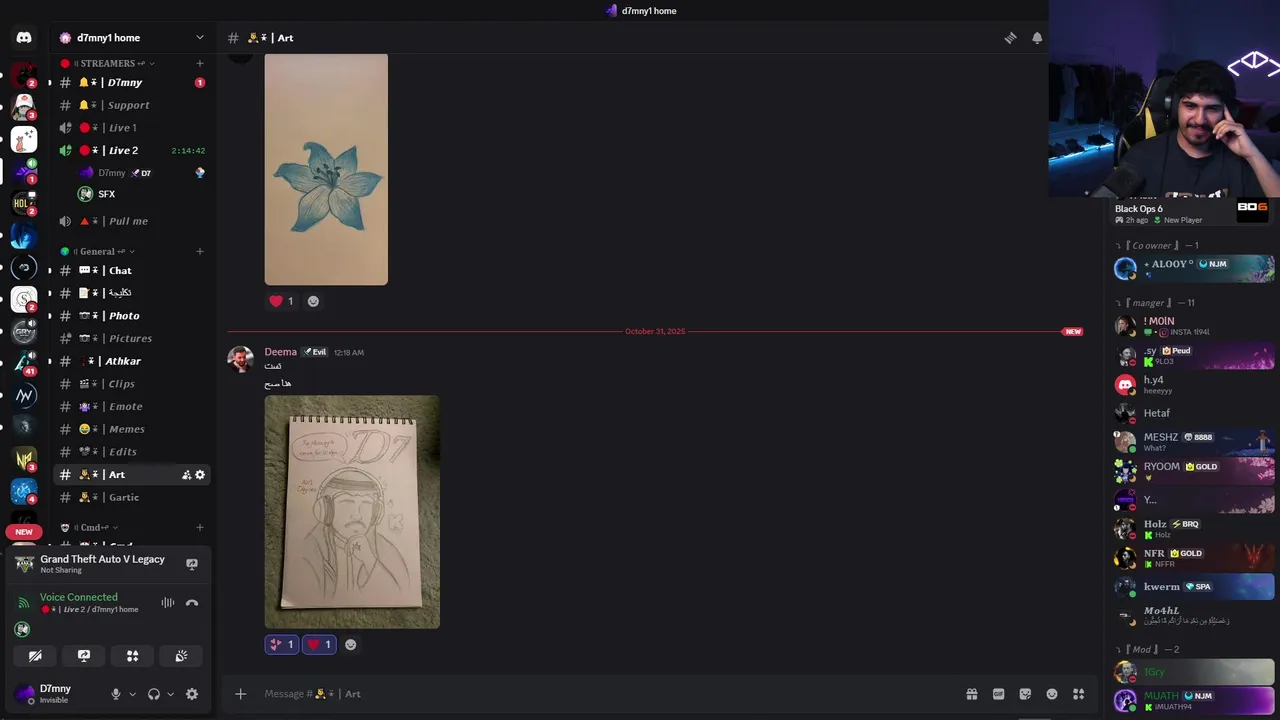Image resolution: width=1280 pixels, height=720 pixels.
Task: Add reaction under the blue flower image
Action: (x=313, y=301)
